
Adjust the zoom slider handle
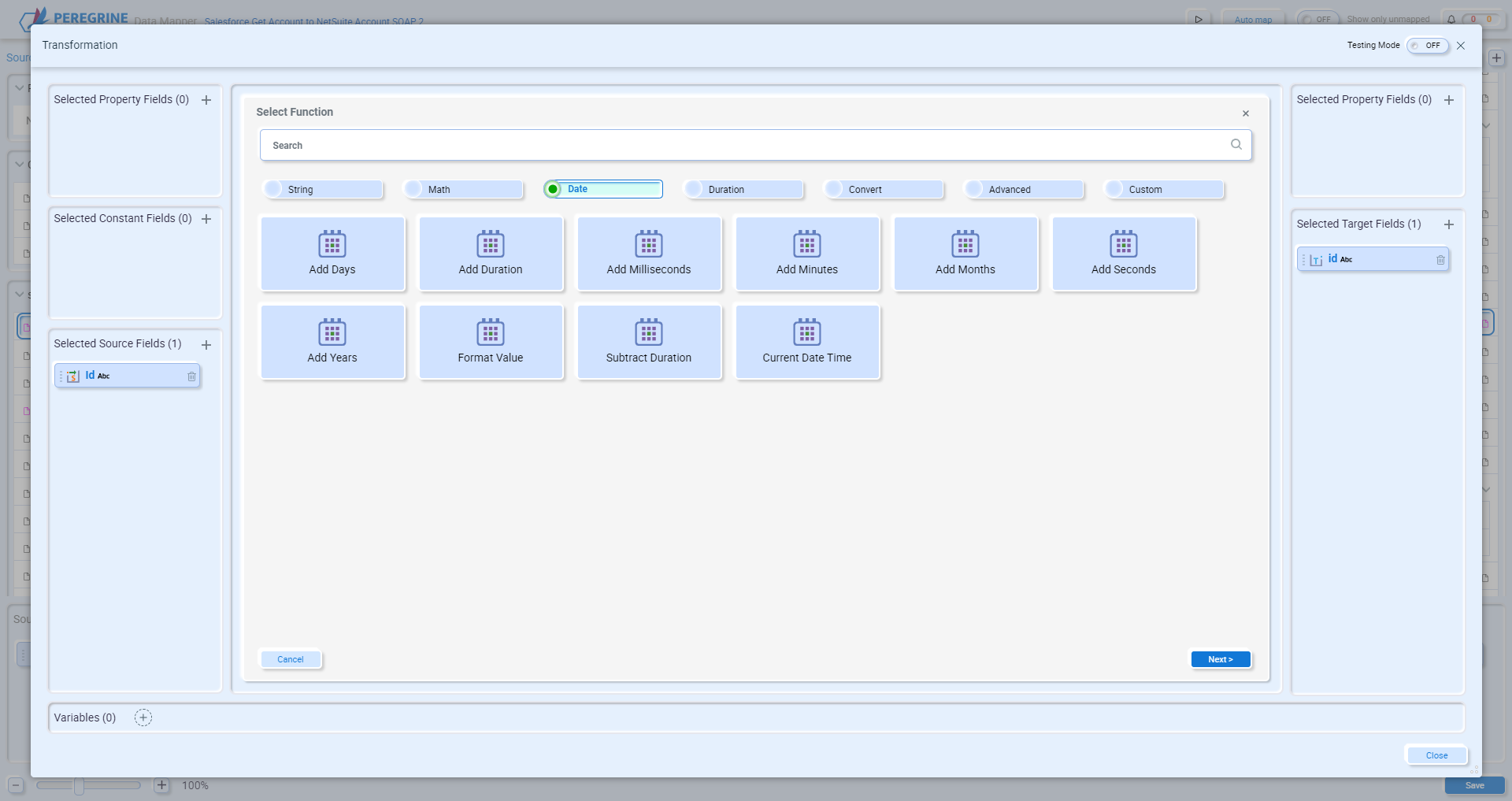click(79, 785)
